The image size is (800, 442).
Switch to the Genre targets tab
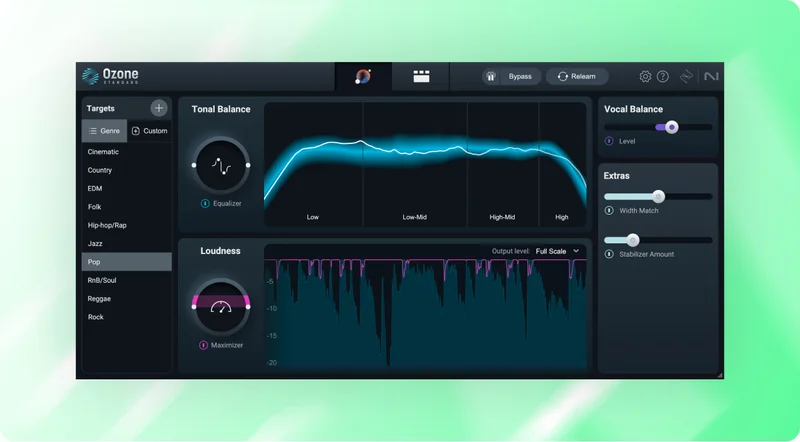pos(104,131)
